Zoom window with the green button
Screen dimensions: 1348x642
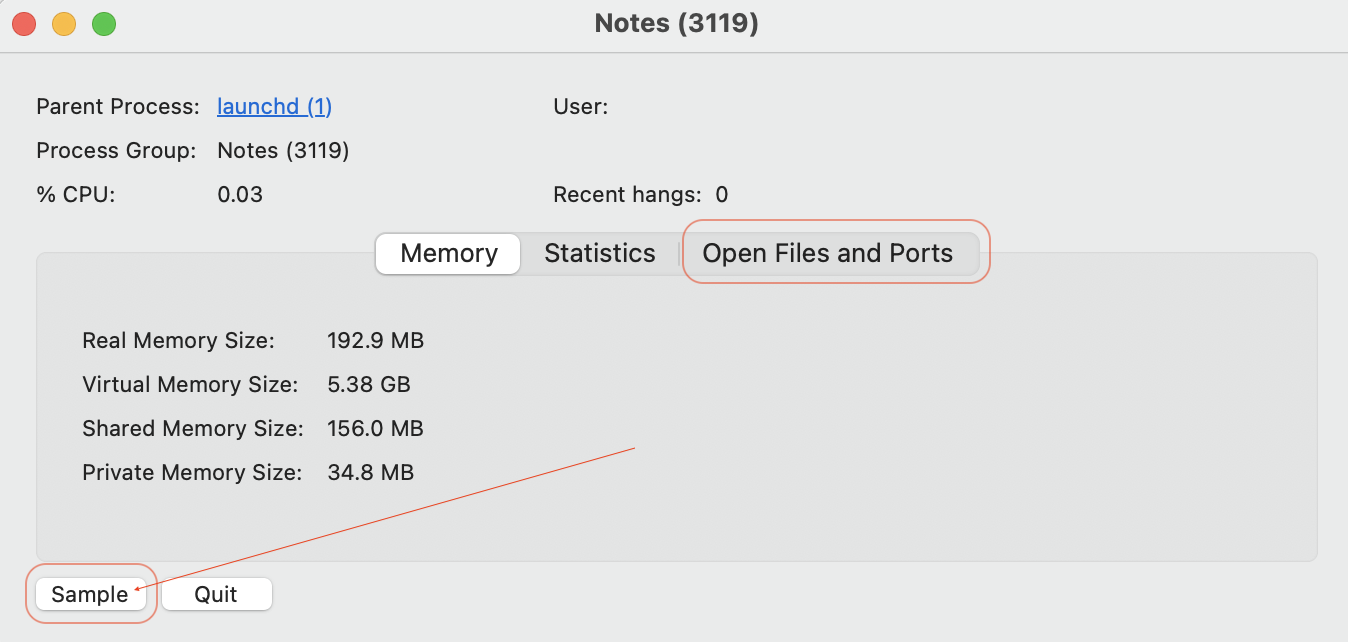click(104, 23)
